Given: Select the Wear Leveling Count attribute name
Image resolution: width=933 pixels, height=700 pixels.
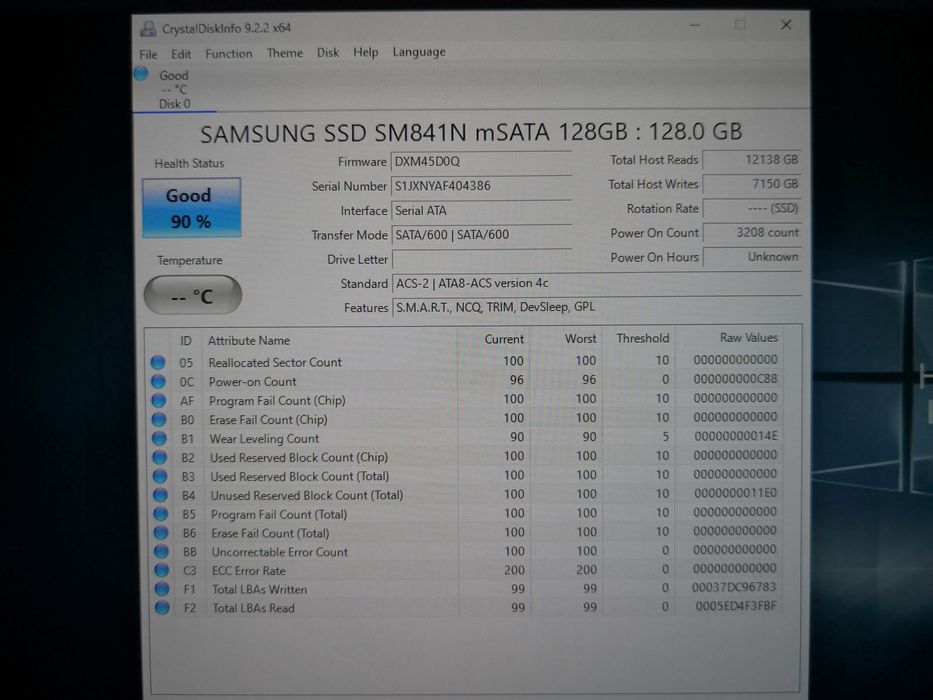Looking at the screenshot, I should click(264, 439).
